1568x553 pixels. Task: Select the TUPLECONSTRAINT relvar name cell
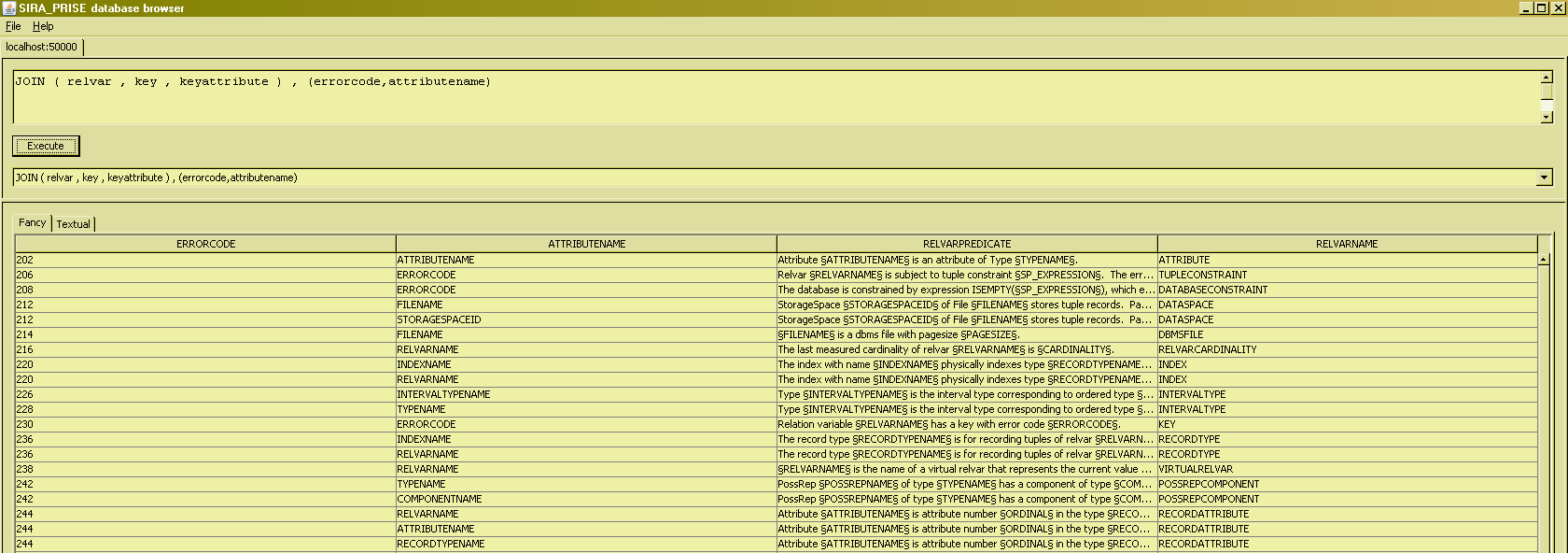(1202, 275)
